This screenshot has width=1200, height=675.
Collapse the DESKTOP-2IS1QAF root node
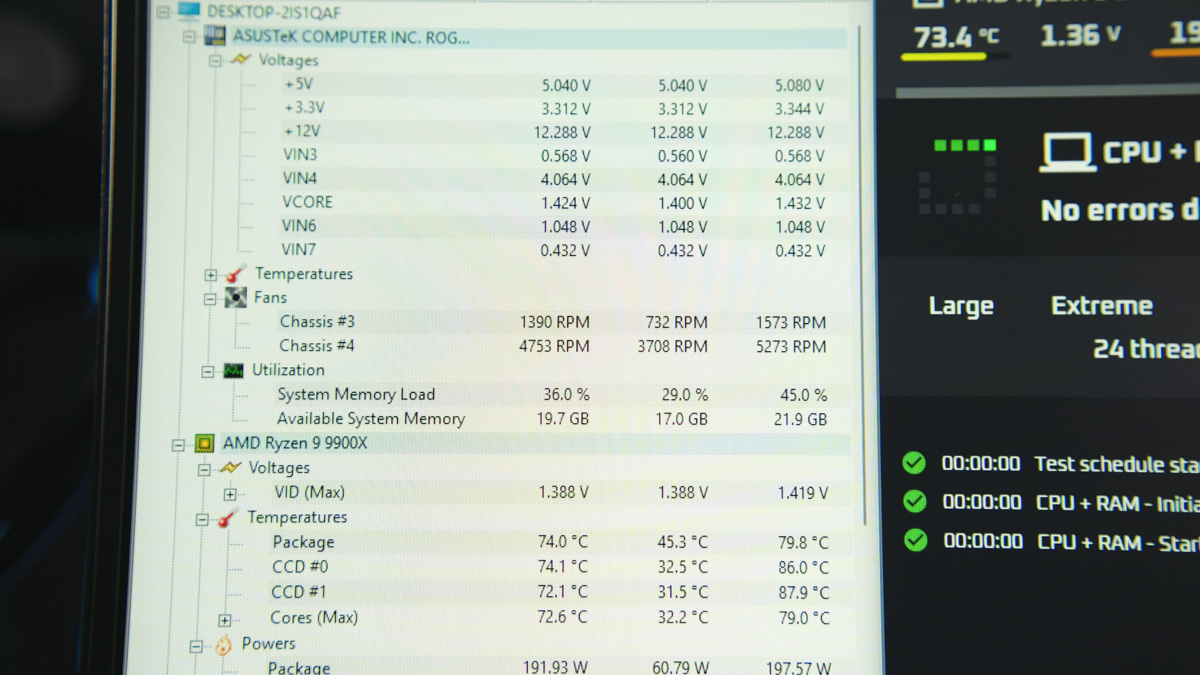163,12
